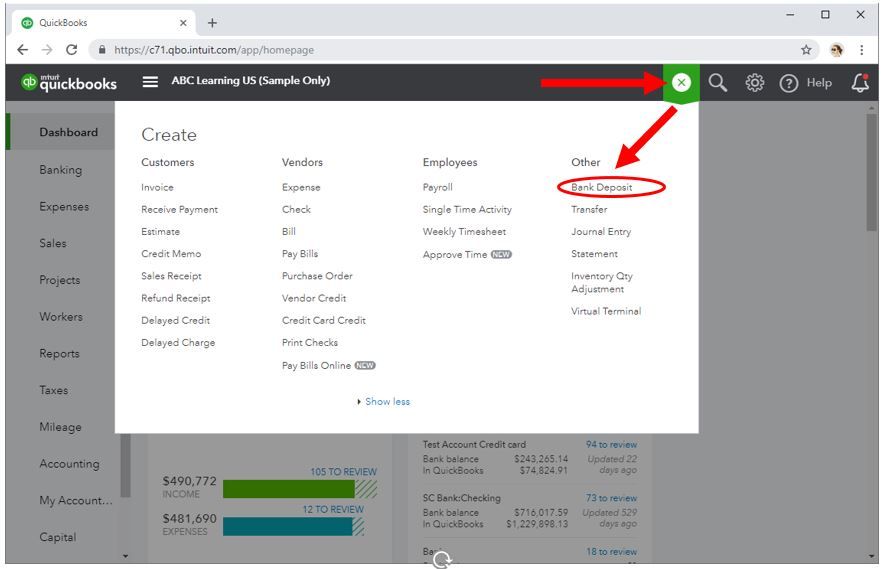This screenshot has width=888, height=569.
Task: Select Inventory Qty Adjustment
Action: coord(601,283)
